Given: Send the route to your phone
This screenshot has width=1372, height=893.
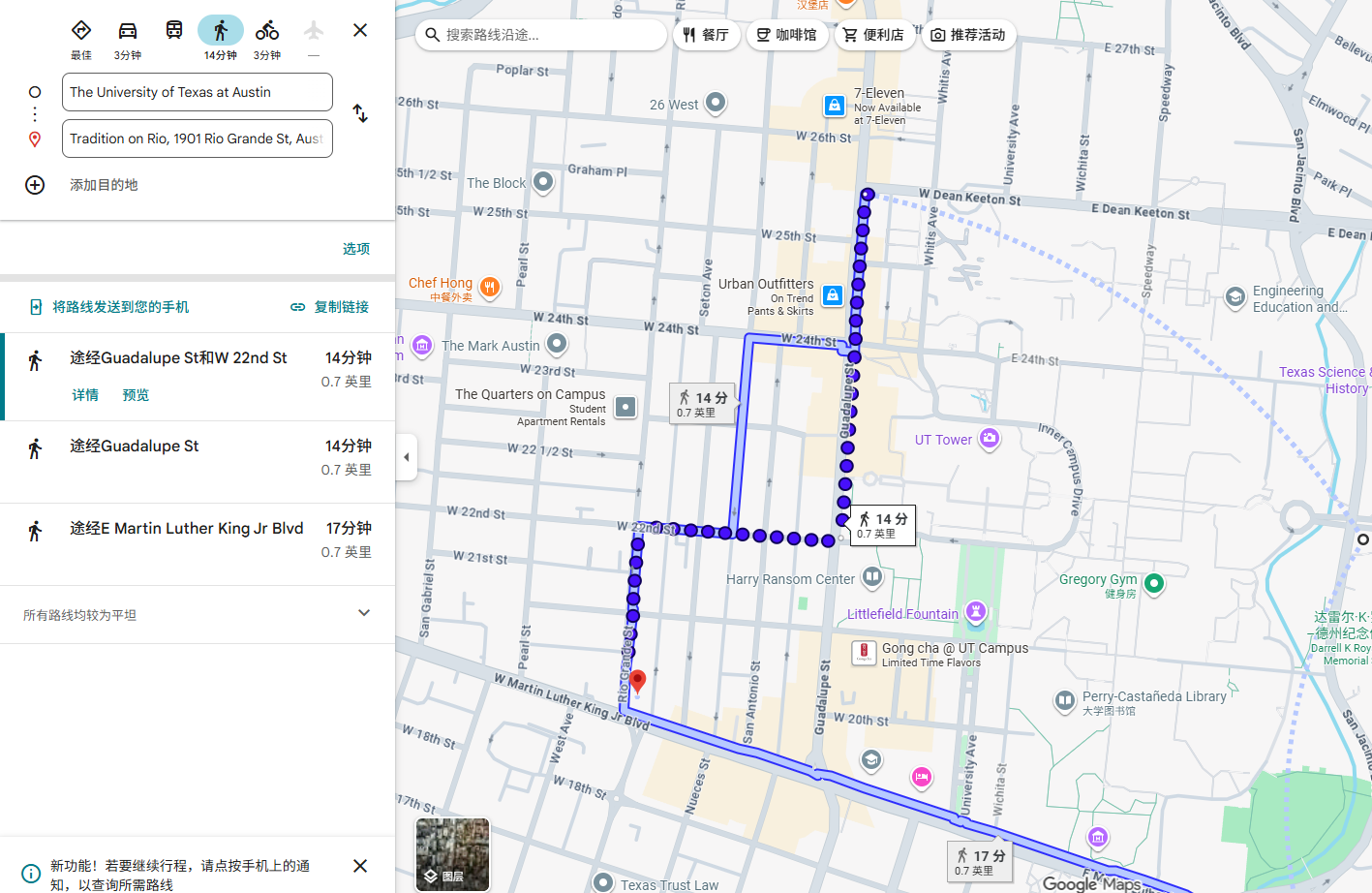Looking at the screenshot, I should click(x=109, y=307).
